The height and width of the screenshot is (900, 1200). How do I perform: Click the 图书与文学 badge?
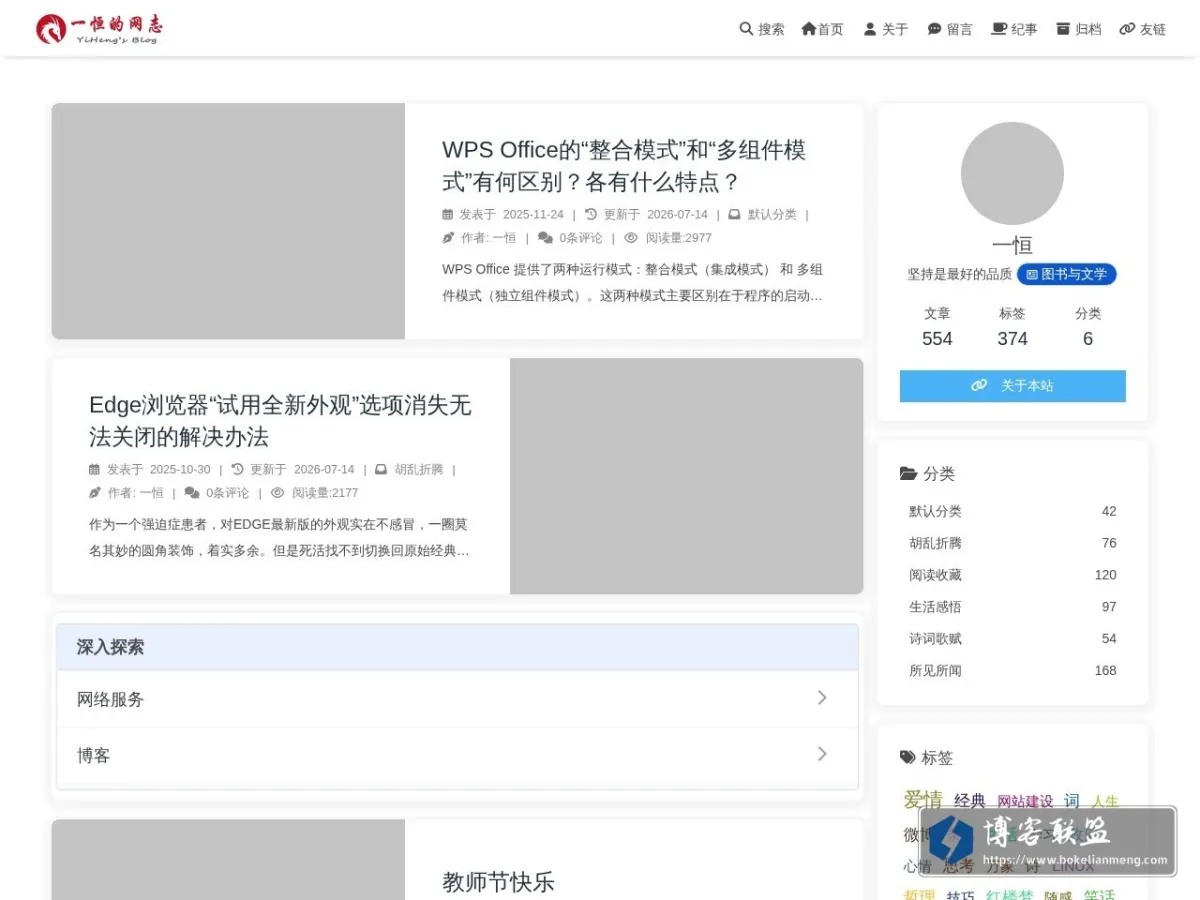click(x=1067, y=274)
